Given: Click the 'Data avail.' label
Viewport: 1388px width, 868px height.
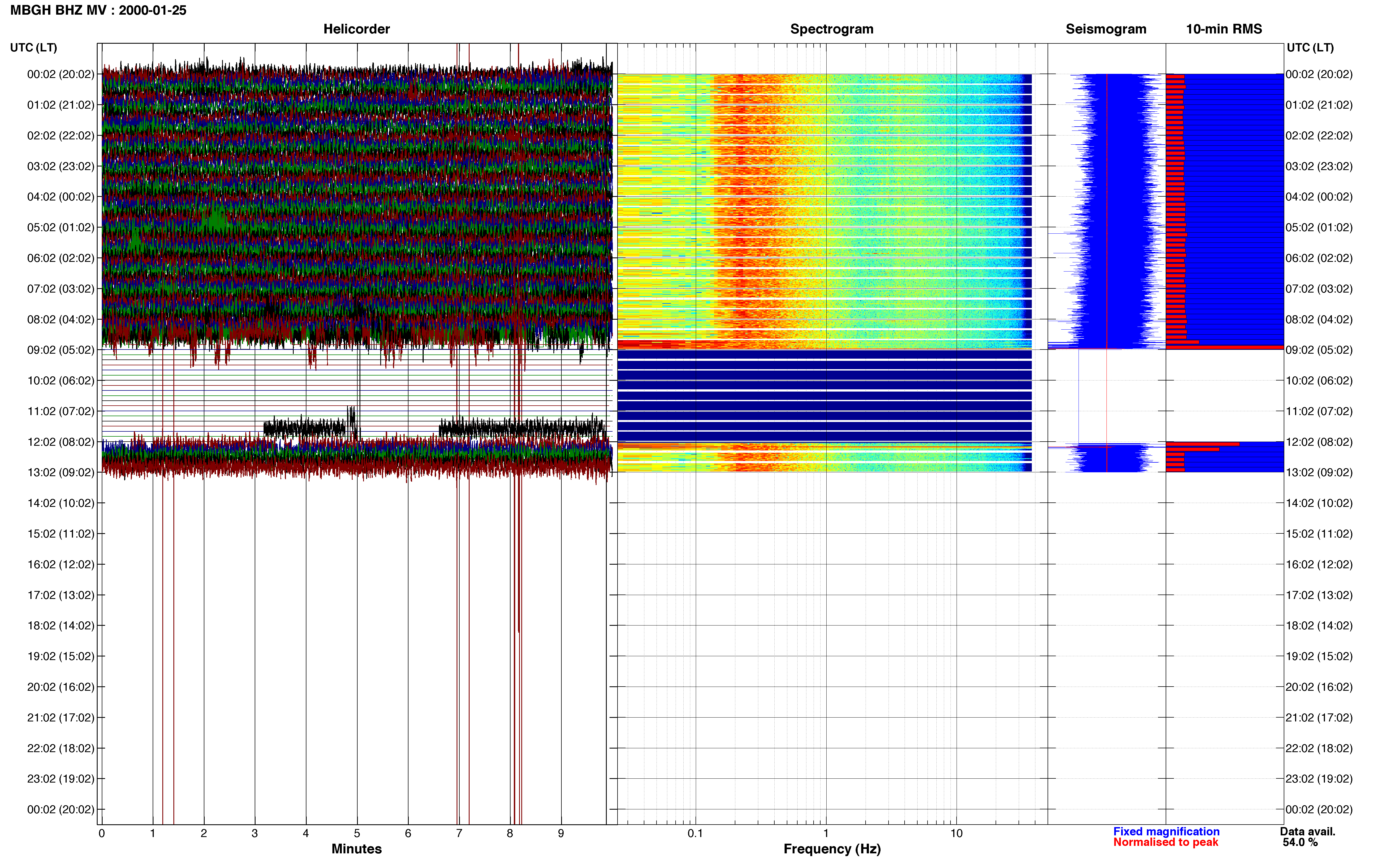Looking at the screenshot, I should tap(1307, 831).
